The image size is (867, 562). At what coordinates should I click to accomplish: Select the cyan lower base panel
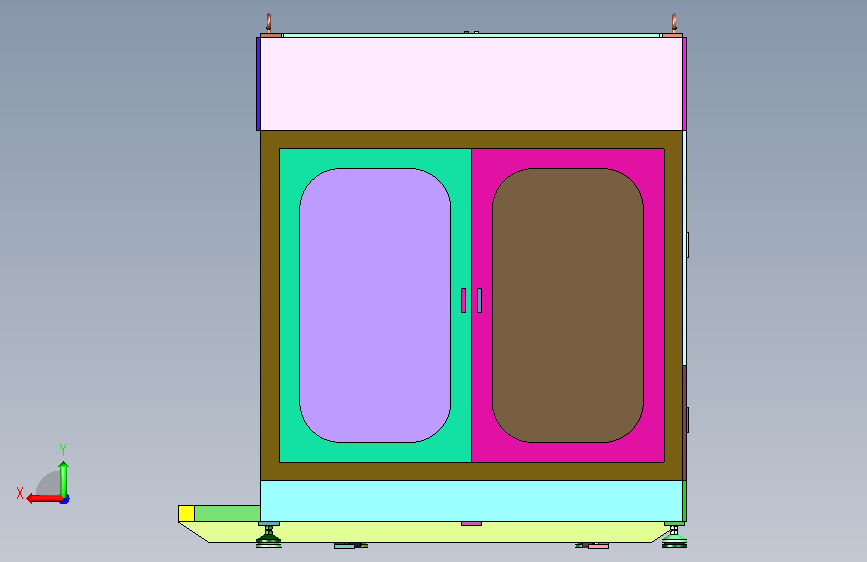click(471, 501)
